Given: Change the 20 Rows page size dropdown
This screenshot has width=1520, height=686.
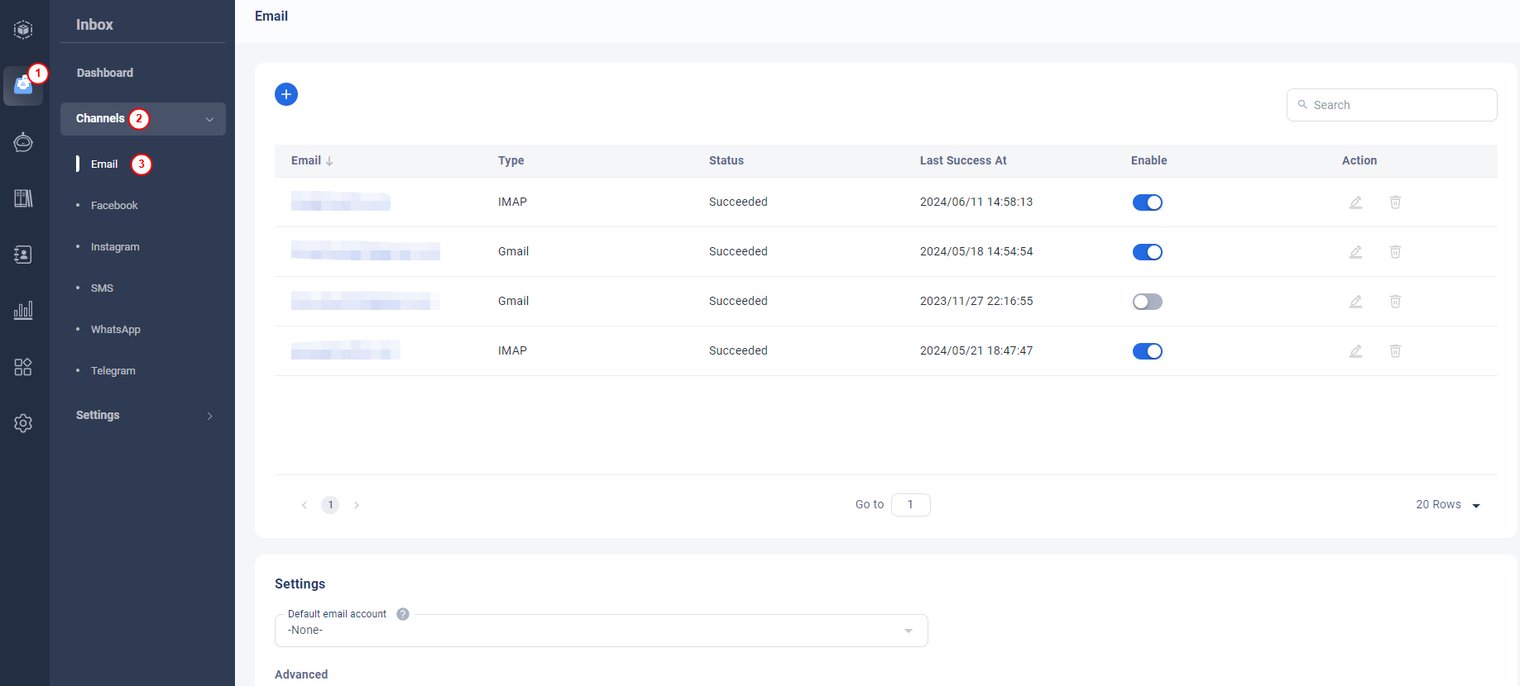Looking at the screenshot, I should [1447, 505].
